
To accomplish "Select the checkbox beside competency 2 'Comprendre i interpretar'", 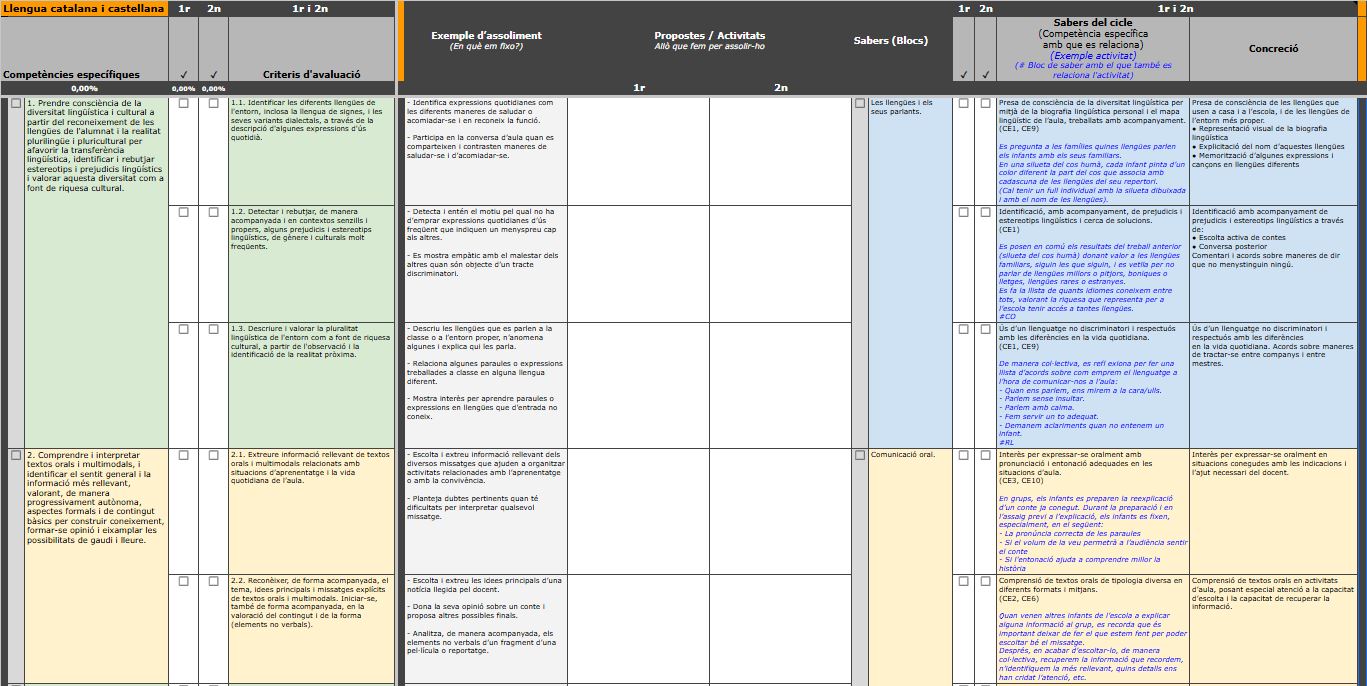I will [x=15, y=455].
